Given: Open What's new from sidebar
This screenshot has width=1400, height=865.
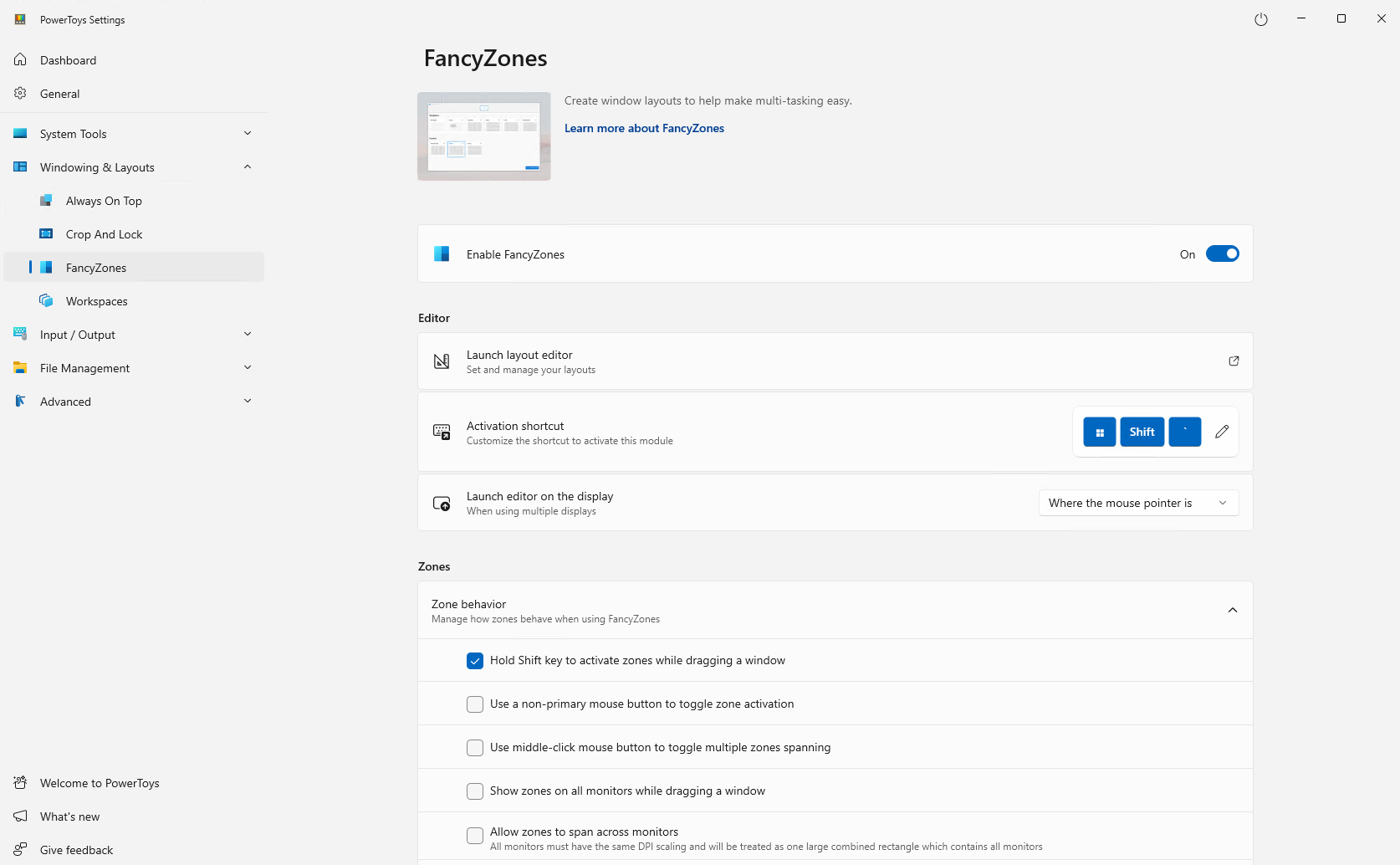Looking at the screenshot, I should [69, 816].
